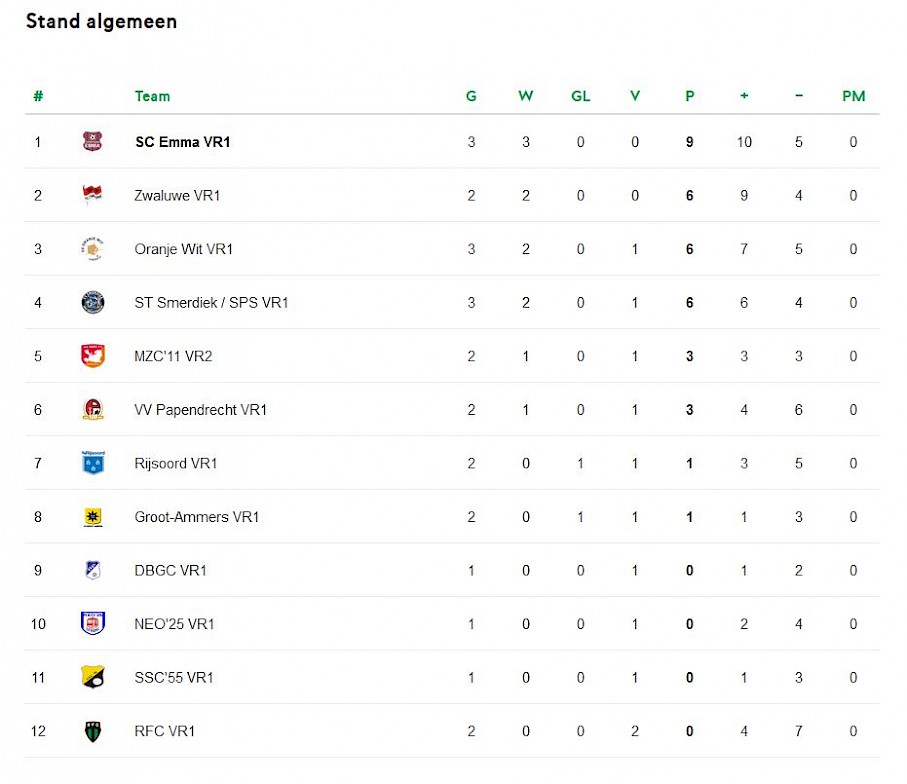Click the NEO'25 VR1 club crest
The width and height of the screenshot is (907, 784).
[92, 624]
